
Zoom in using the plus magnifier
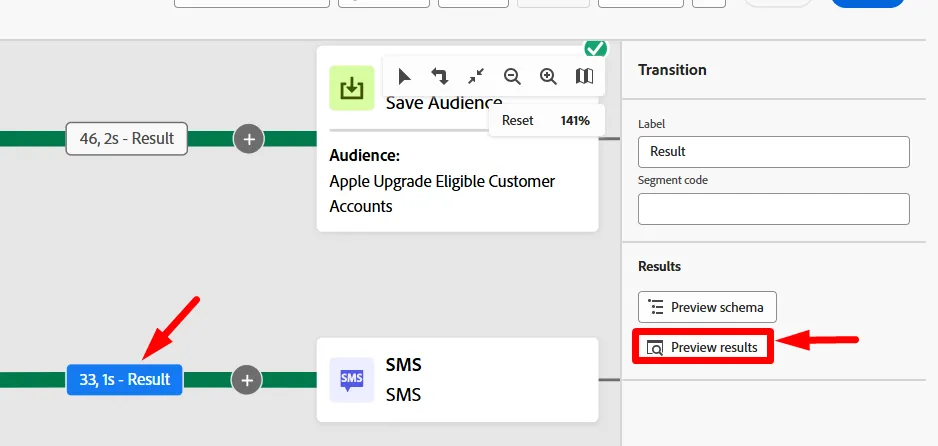[548, 77]
